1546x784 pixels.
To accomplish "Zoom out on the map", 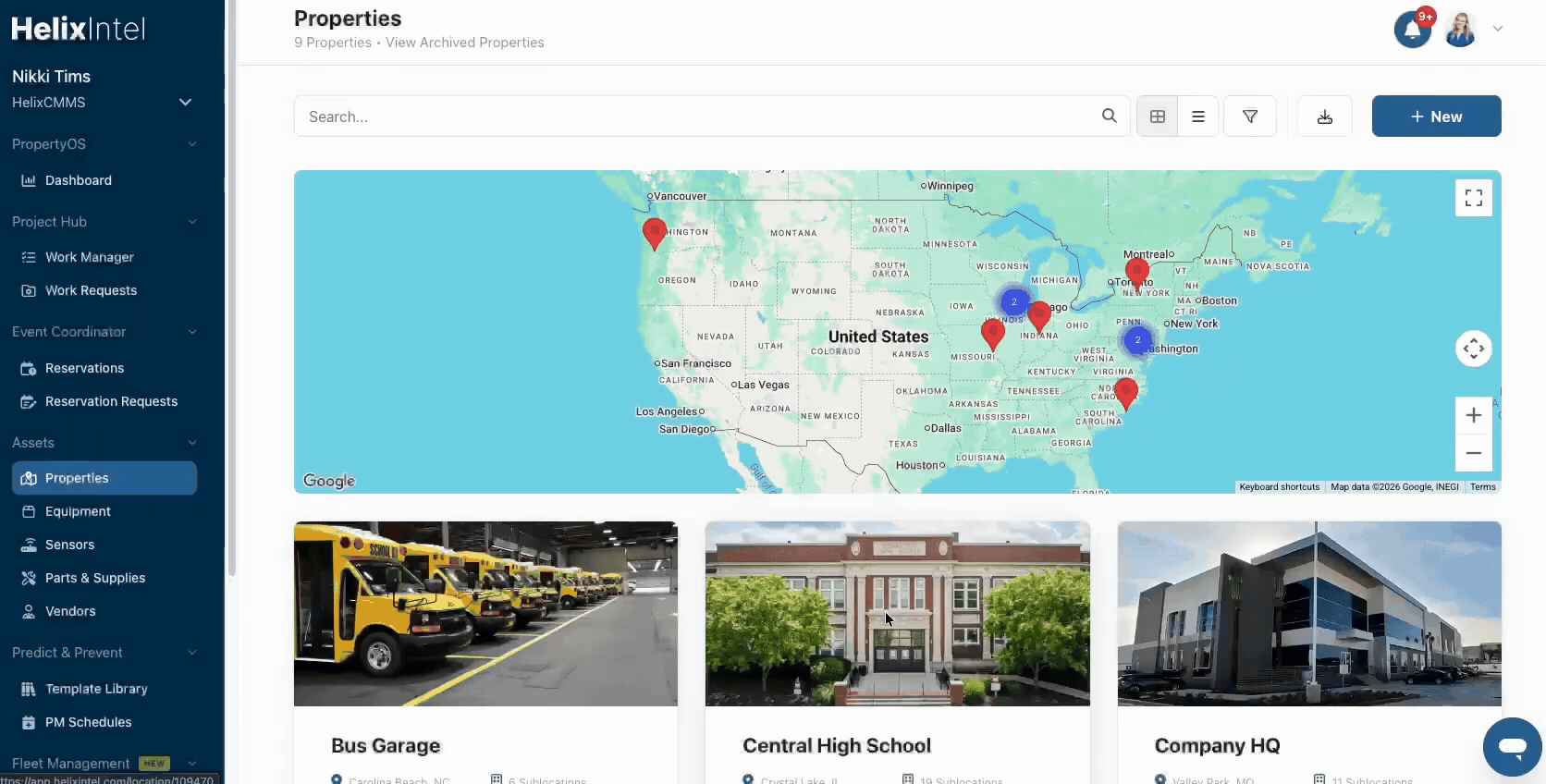I will click(1474, 453).
